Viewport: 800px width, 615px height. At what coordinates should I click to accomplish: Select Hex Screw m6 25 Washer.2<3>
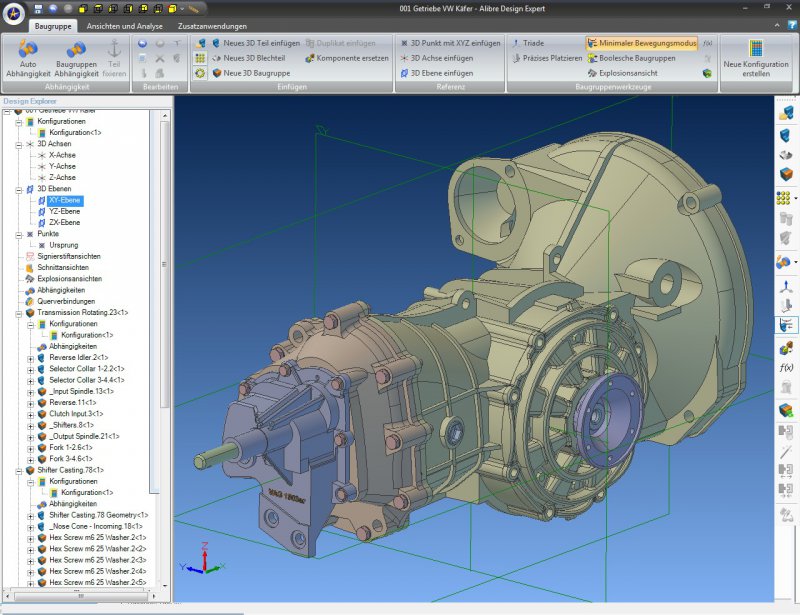(x=97, y=560)
